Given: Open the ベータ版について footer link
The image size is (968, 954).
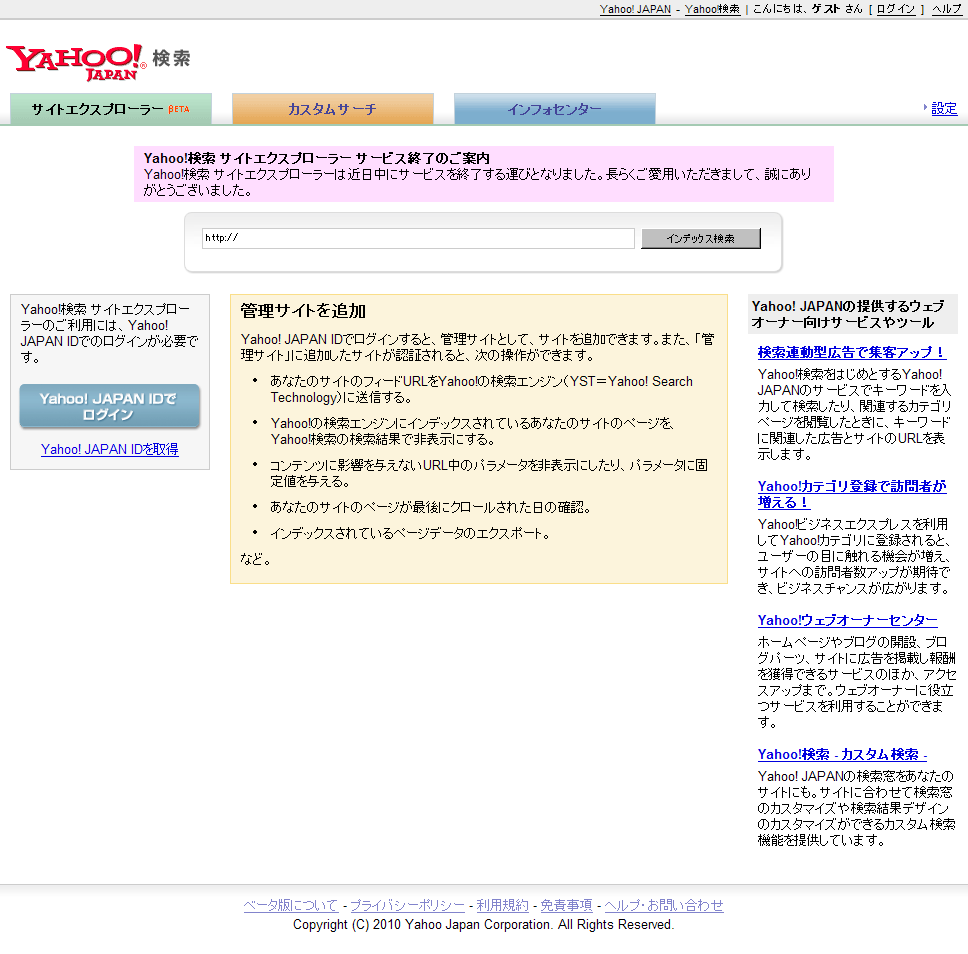Looking at the screenshot, I should point(291,905).
